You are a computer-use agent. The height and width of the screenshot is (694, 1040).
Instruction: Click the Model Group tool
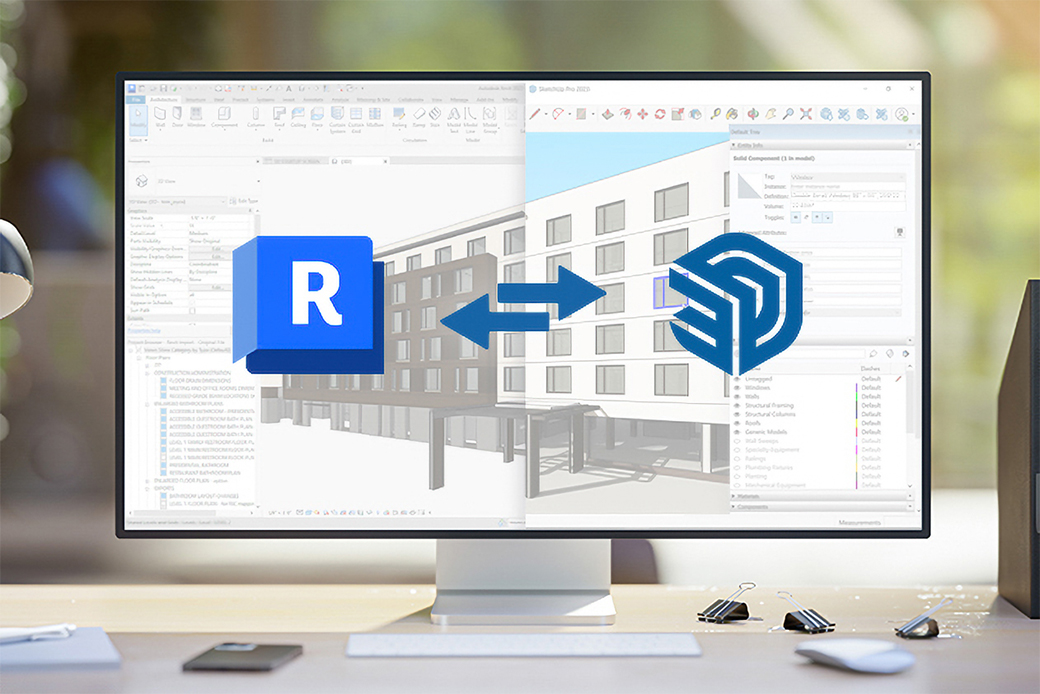(x=489, y=118)
